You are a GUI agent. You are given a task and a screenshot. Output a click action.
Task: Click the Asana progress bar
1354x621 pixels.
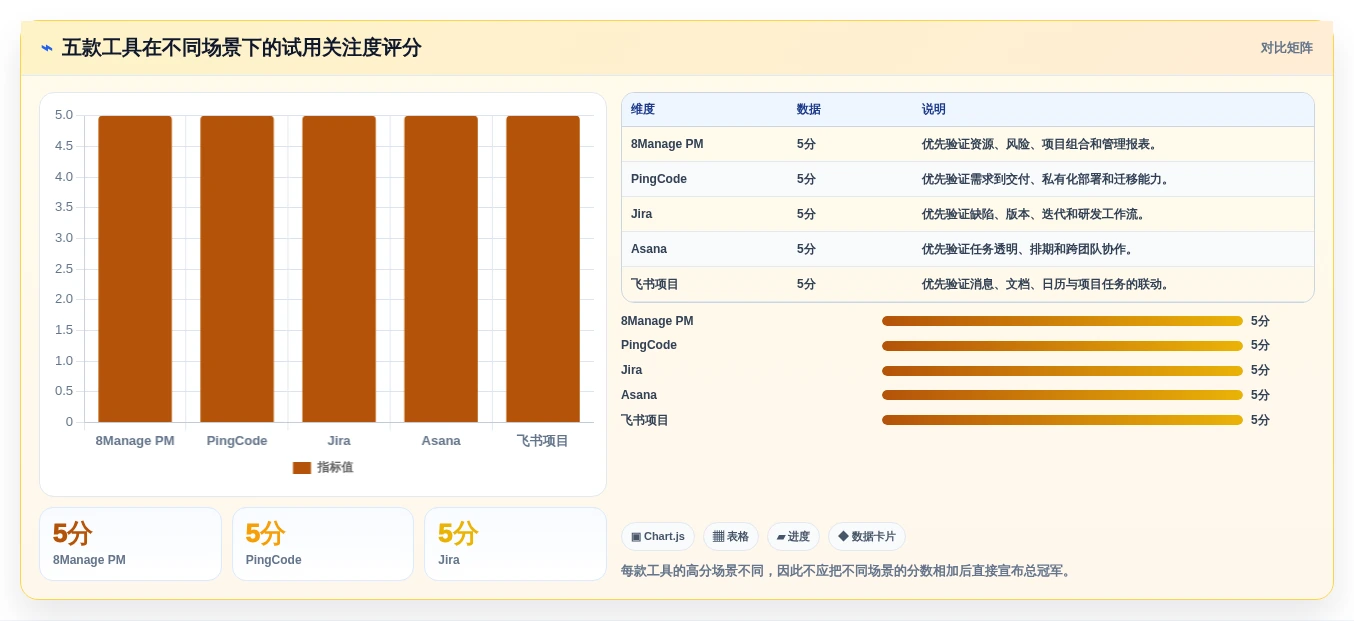pos(1062,395)
